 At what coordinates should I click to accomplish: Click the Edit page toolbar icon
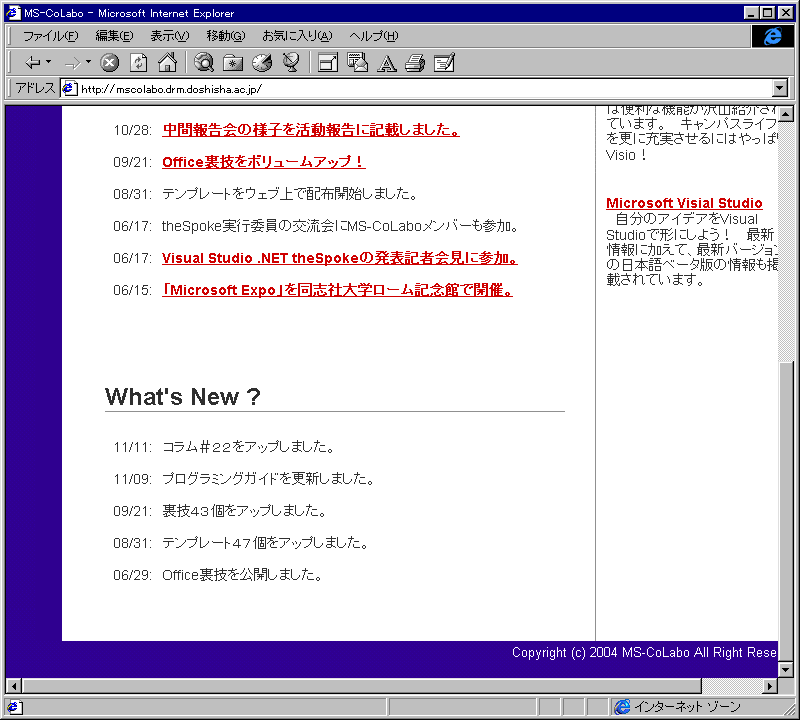tap(444, 63)
